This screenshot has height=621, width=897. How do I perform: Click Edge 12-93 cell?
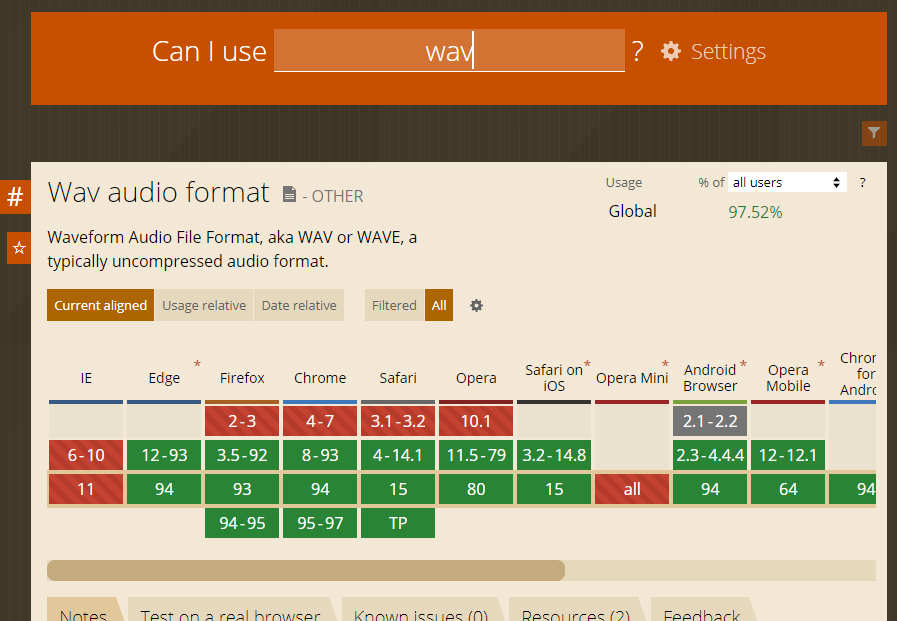point(164,455)
